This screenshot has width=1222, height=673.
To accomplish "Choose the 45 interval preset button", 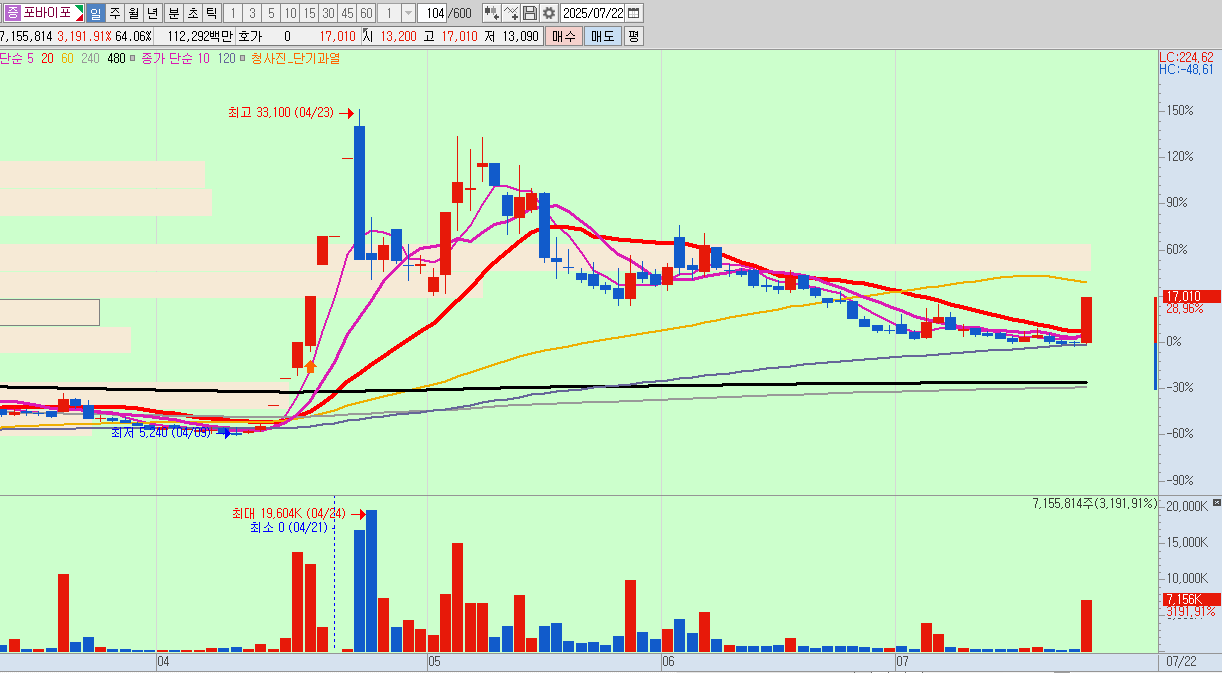I will tap(347, 13).
